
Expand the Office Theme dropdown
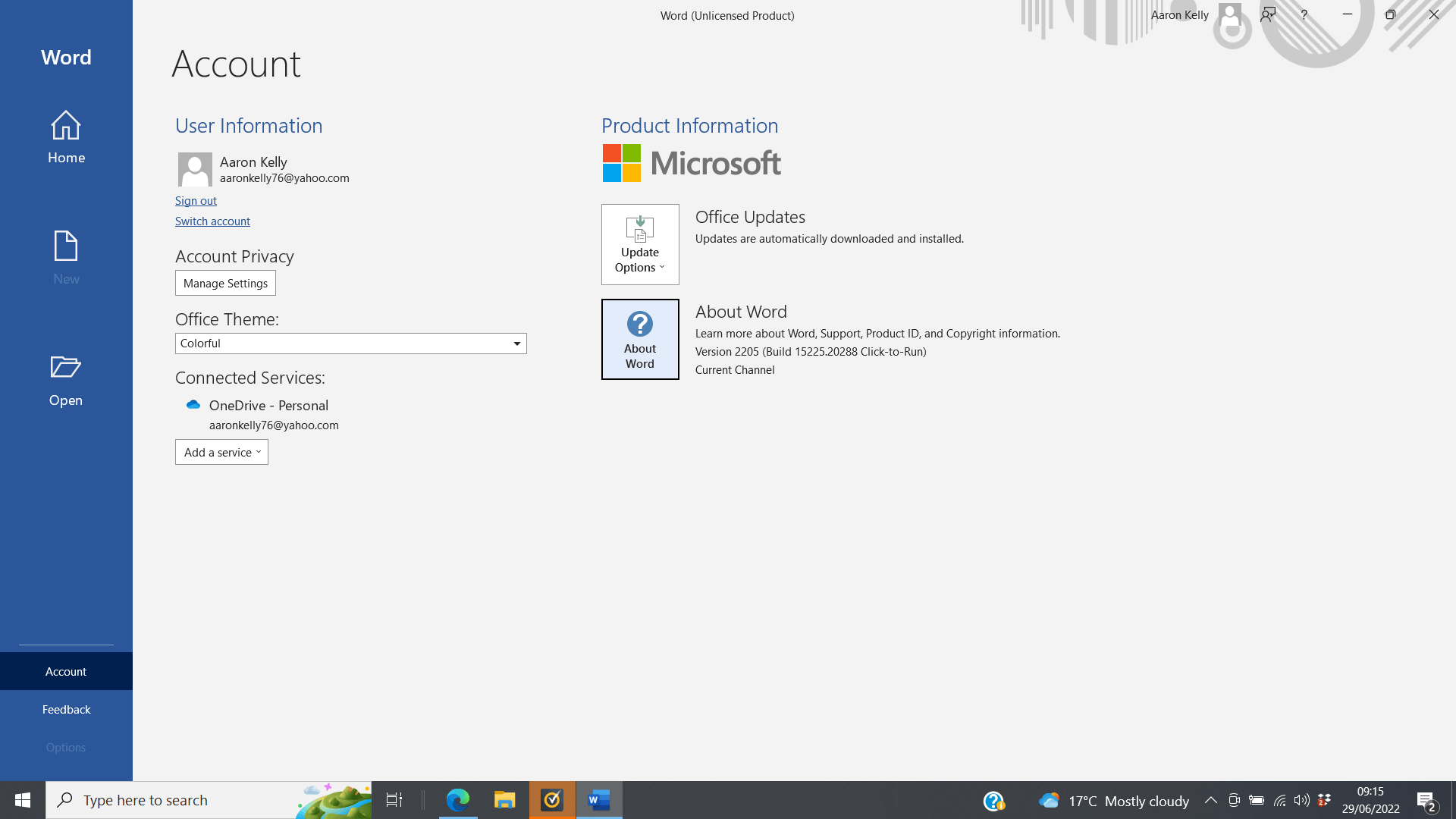(517, 344)
